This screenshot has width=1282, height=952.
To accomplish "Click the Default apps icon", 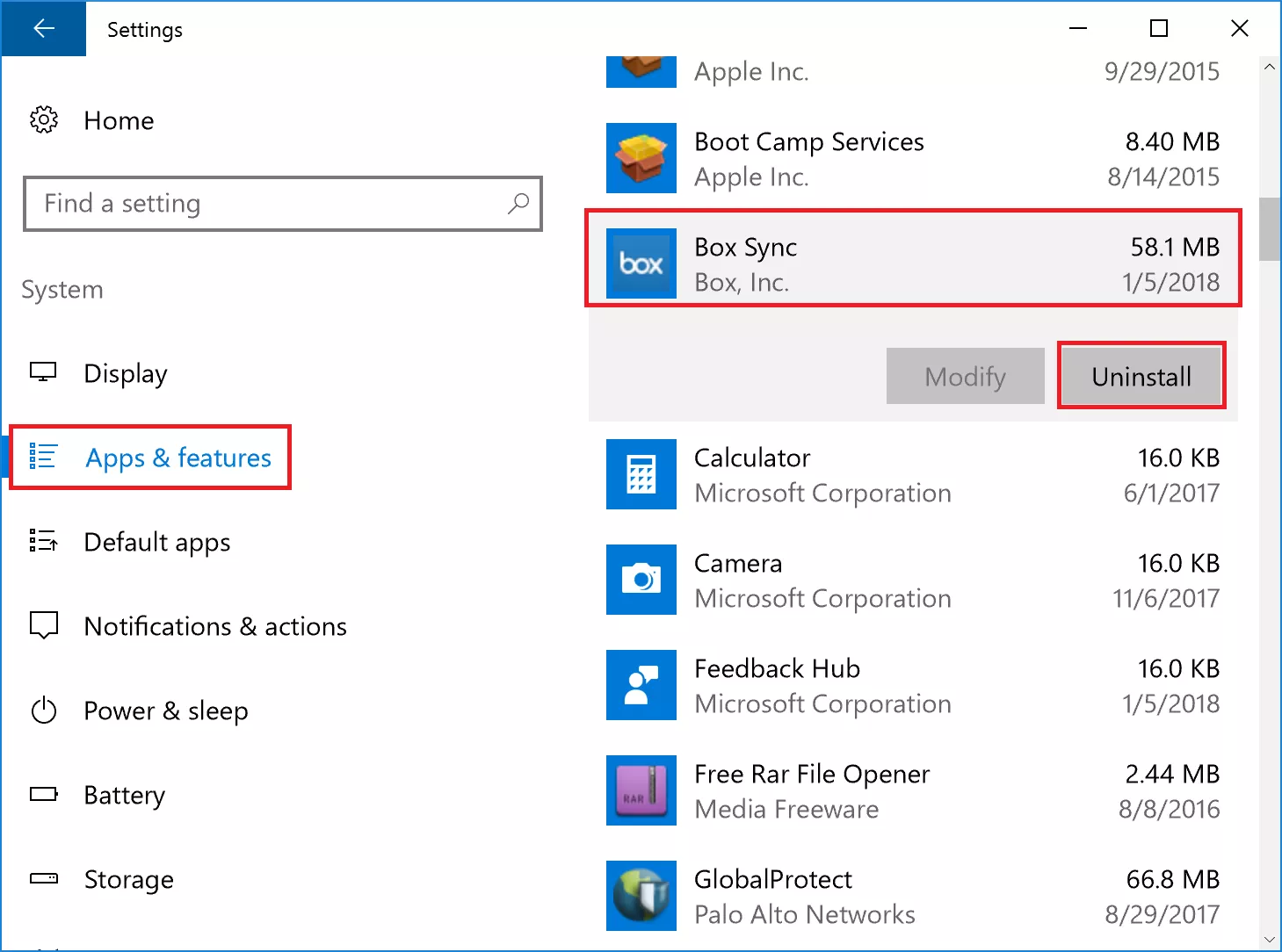I will [x=43, y=541].
